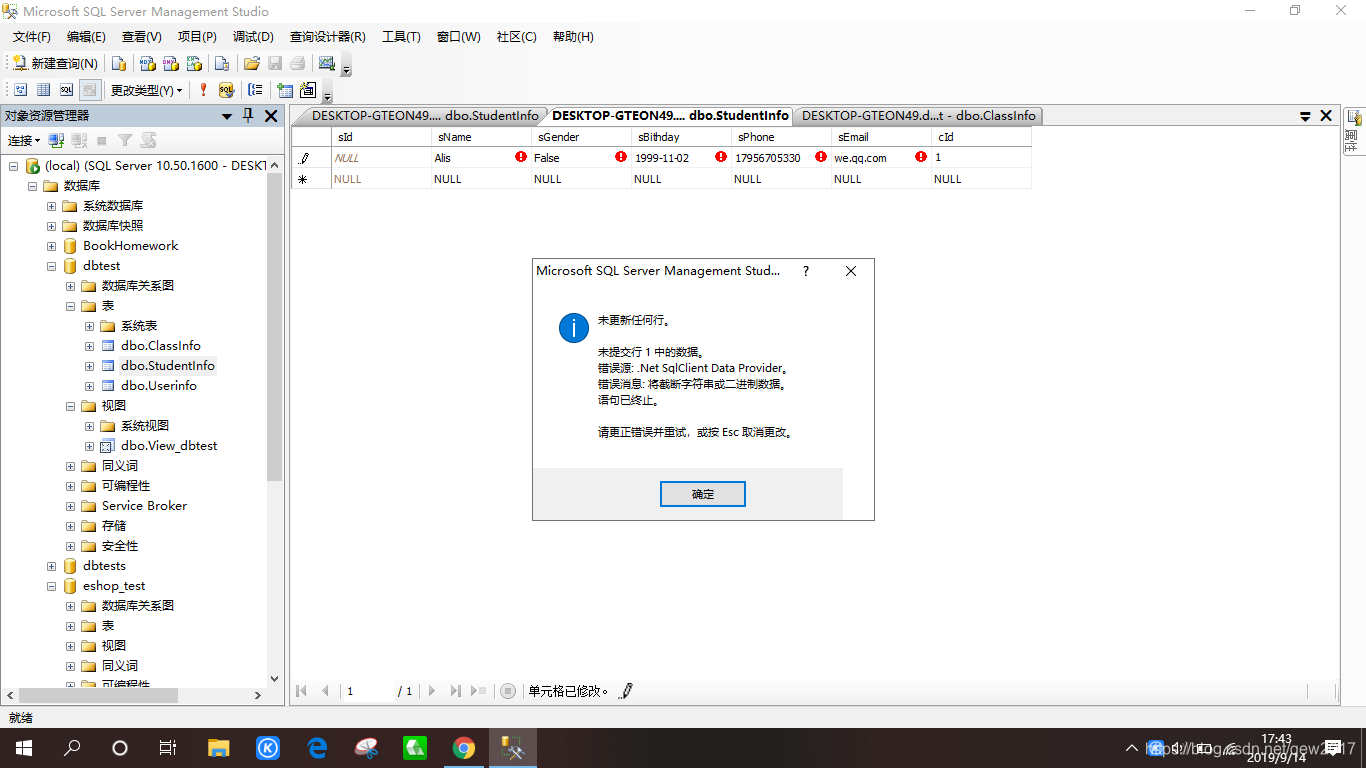Image resolution: width=1366 pixels, height=768 pixels.
Task: Expand the dbtests database node
Action: click(52, 566)
